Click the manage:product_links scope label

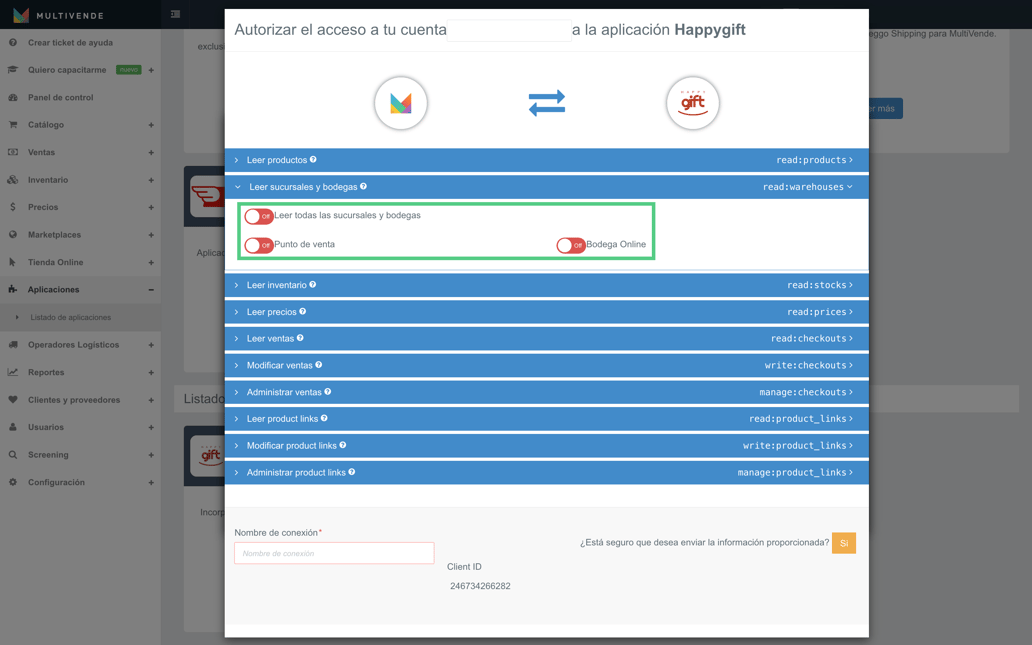pyautogui.click(x=792, y=473)
